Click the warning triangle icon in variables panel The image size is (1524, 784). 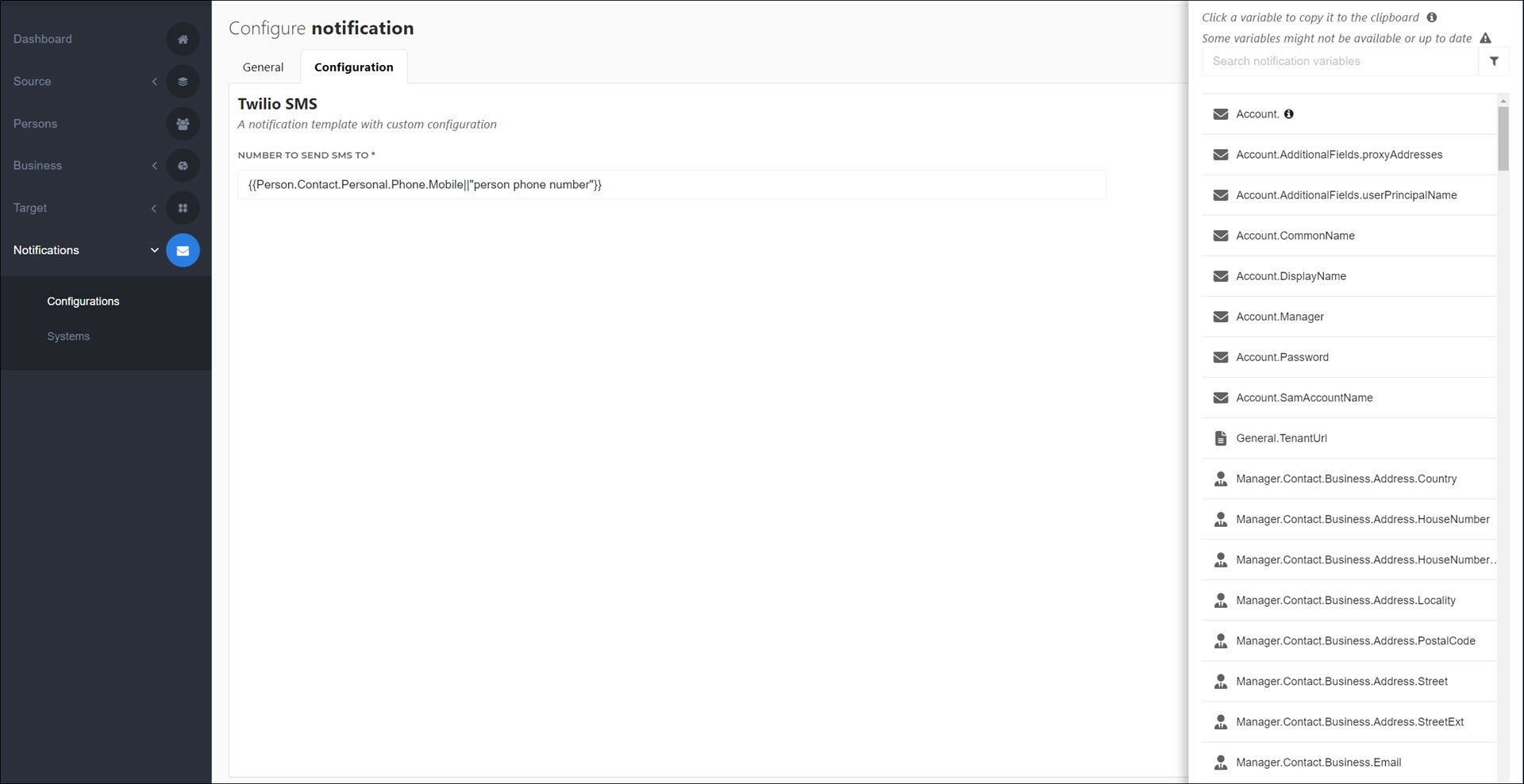(x=1485, y=38)
